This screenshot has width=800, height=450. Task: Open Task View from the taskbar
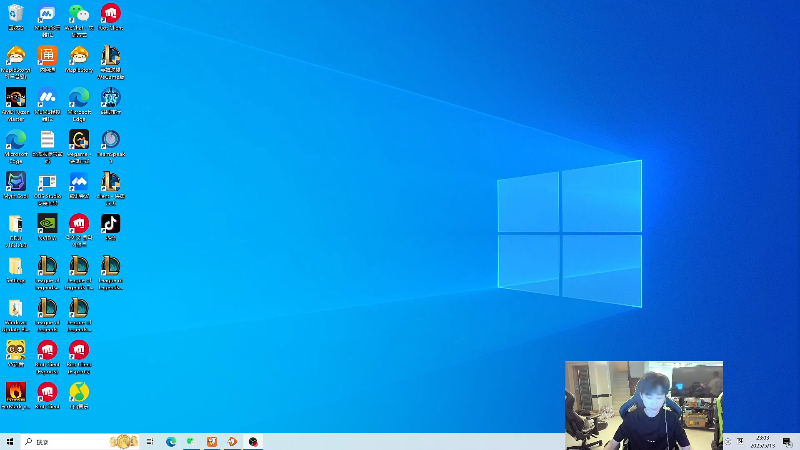(x=150, y=441)
